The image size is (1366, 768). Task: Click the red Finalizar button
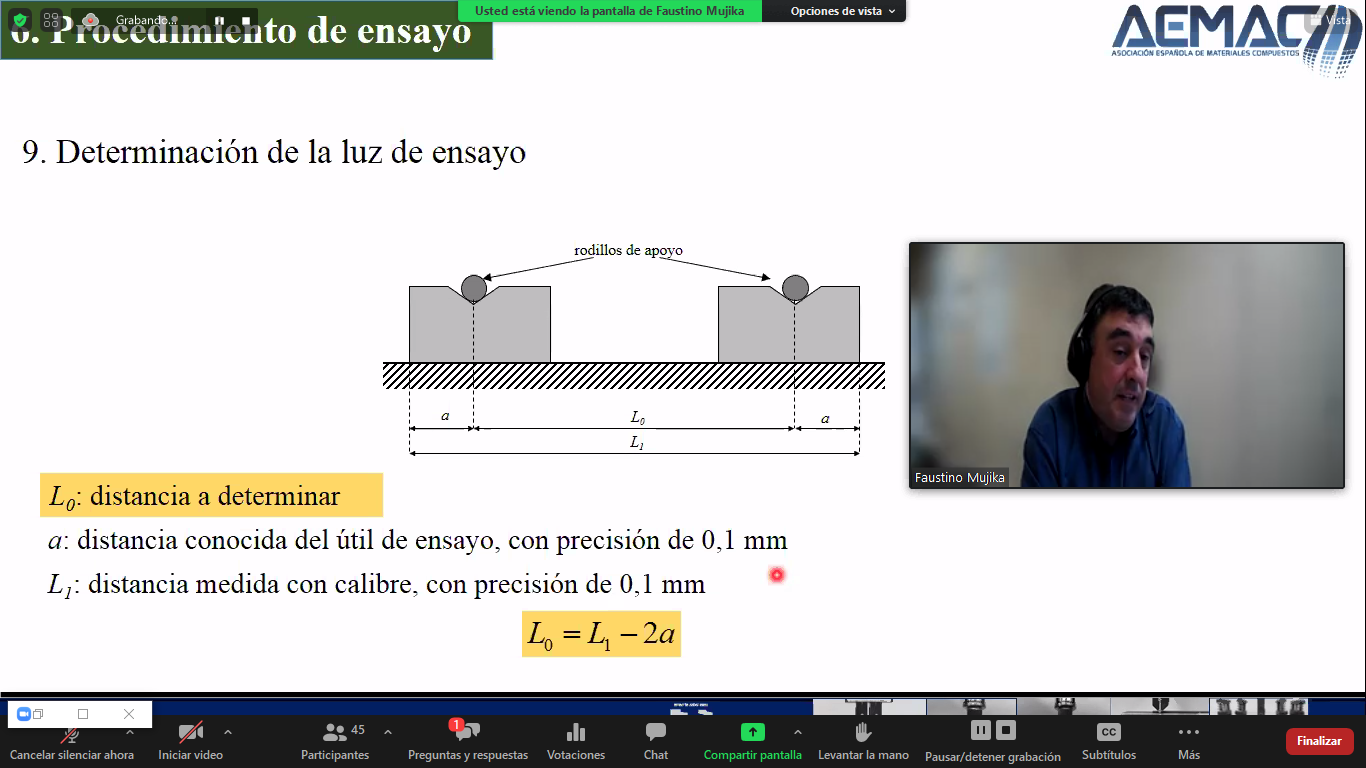(x=1319, y=741)
